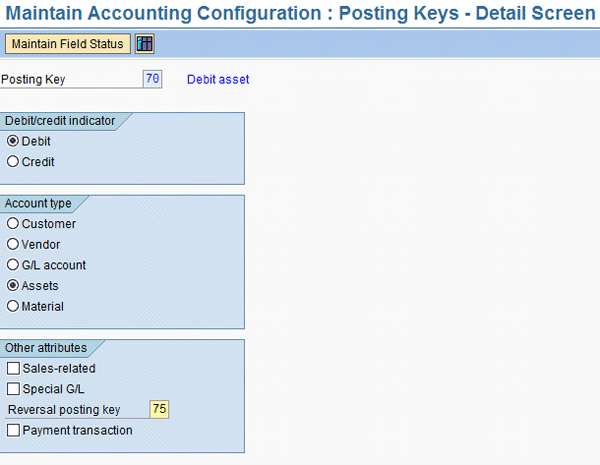Click the Debit/credit indicator group header

point(60,121)
